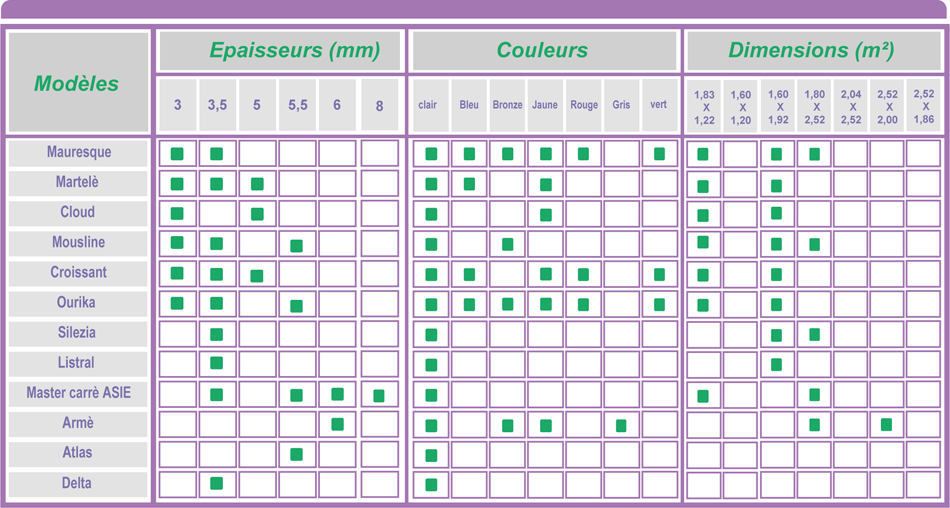The image size is (950, 508).
Task: Toggle Delta thickness 3,5 checkbox
Action: pyautogui.click(x=217, y=484)
